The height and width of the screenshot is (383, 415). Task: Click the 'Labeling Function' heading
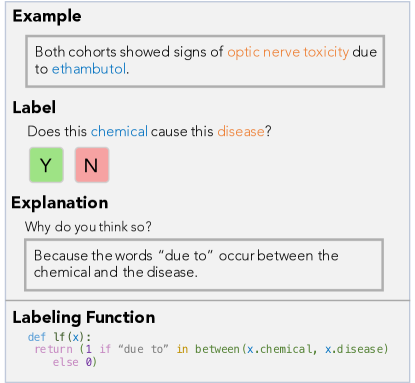coord(84,317)
